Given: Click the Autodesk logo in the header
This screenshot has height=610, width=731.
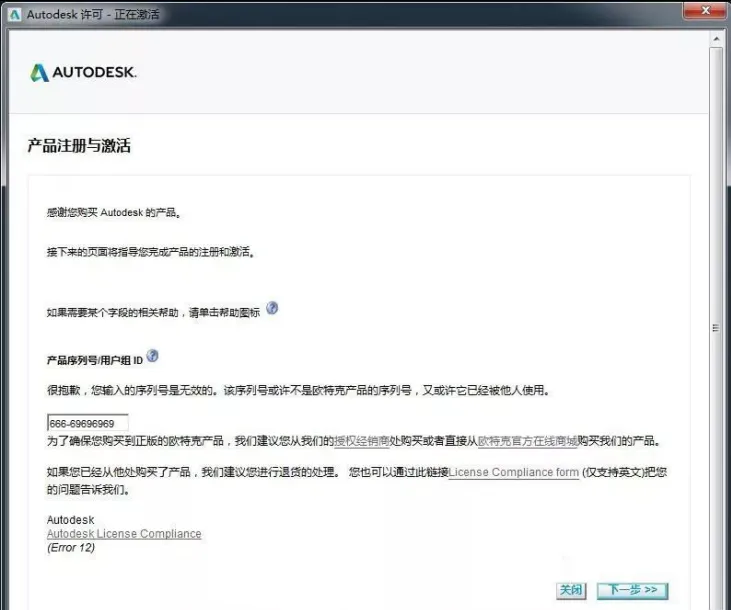Looking at the screenshot, I should [x=83, y=72].
